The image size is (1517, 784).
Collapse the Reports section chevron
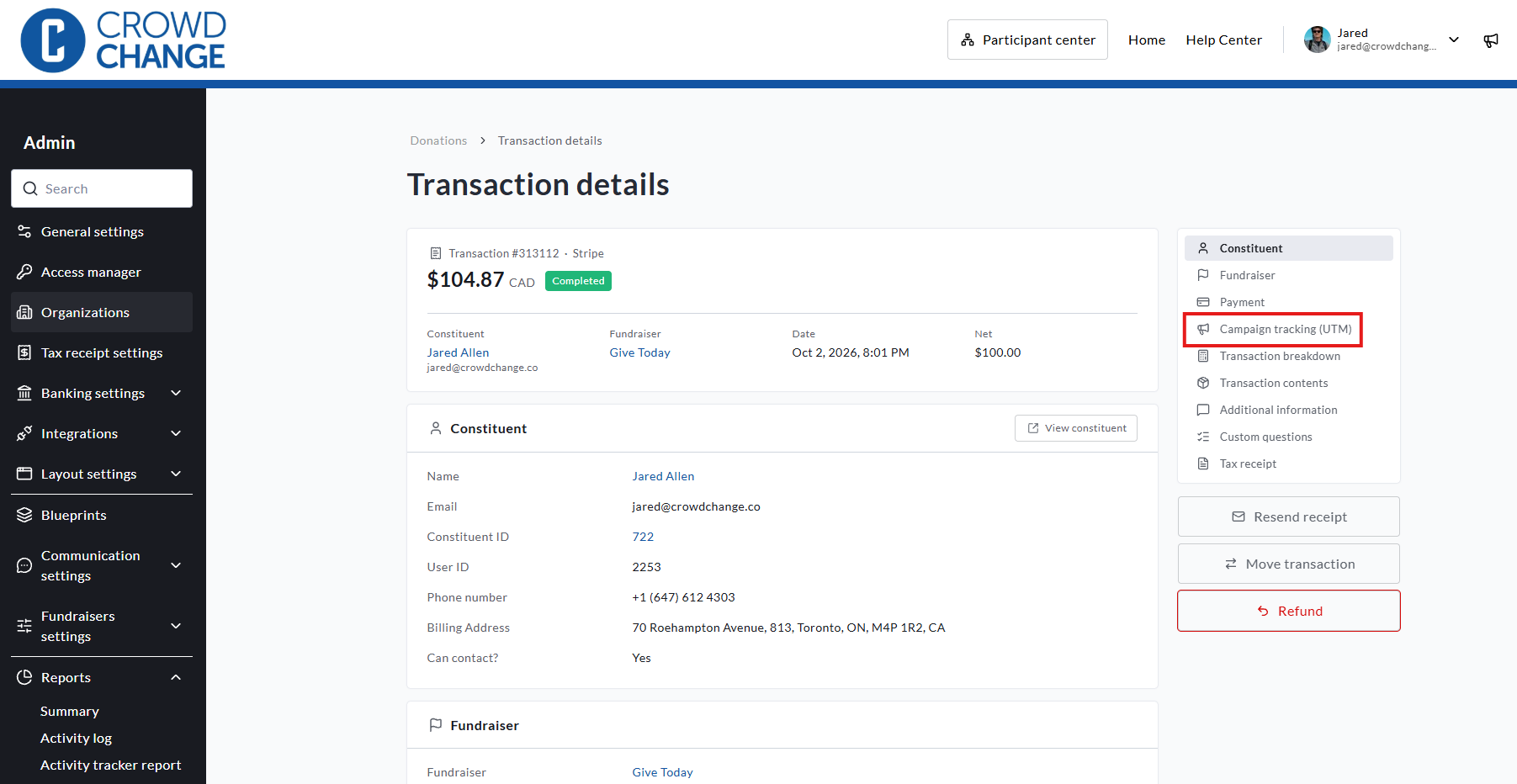(176, 677)
